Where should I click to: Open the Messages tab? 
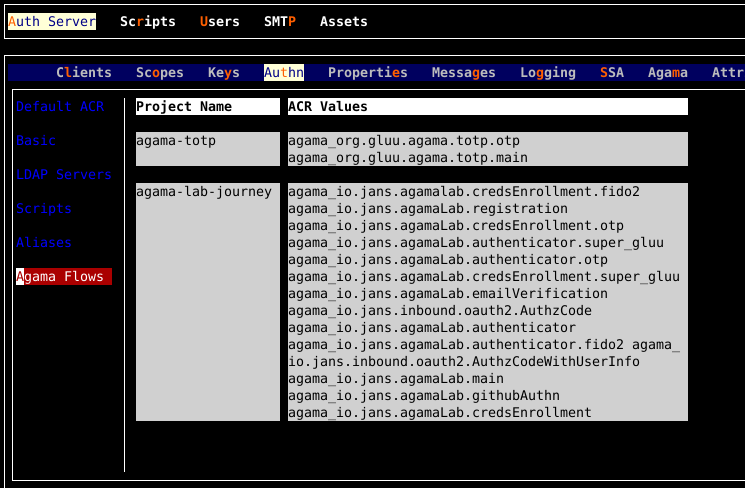click(463, 72)
